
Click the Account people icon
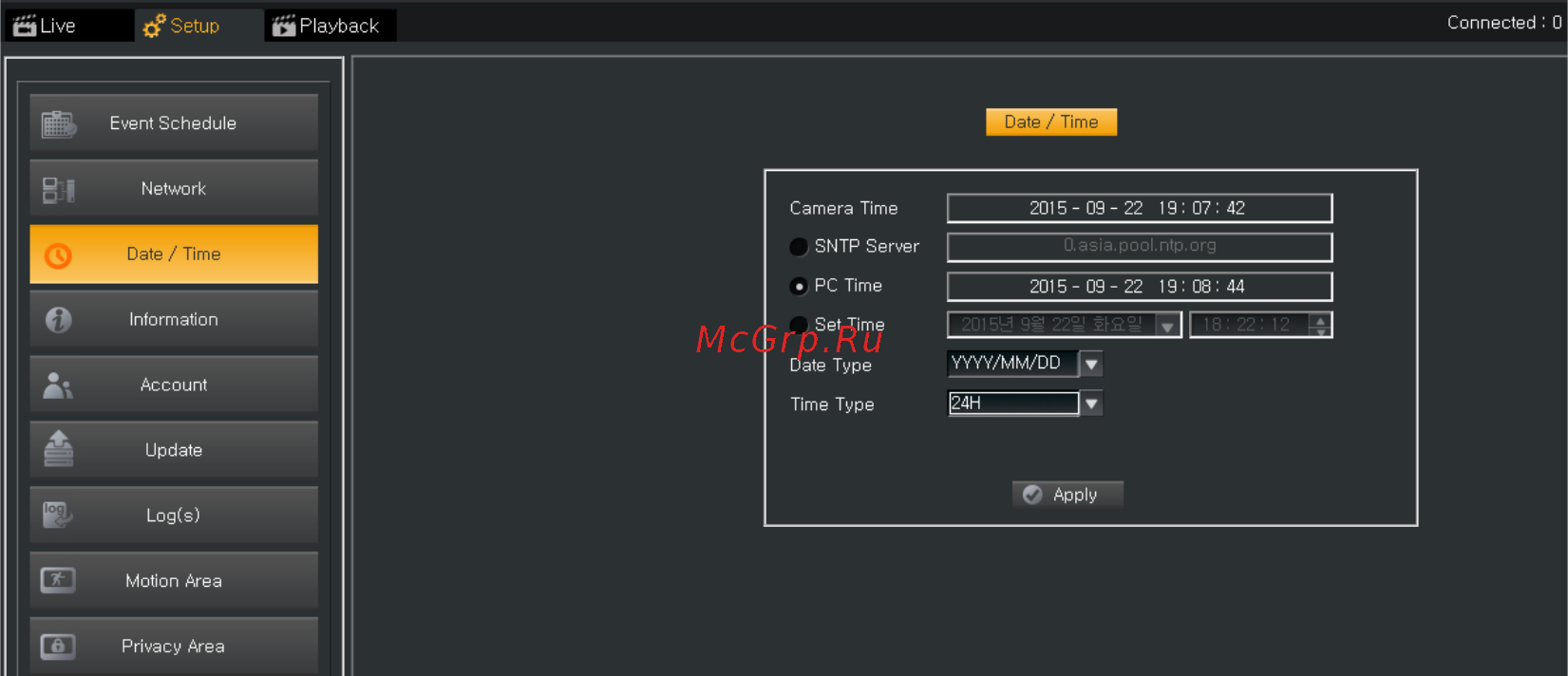(58, 385)
